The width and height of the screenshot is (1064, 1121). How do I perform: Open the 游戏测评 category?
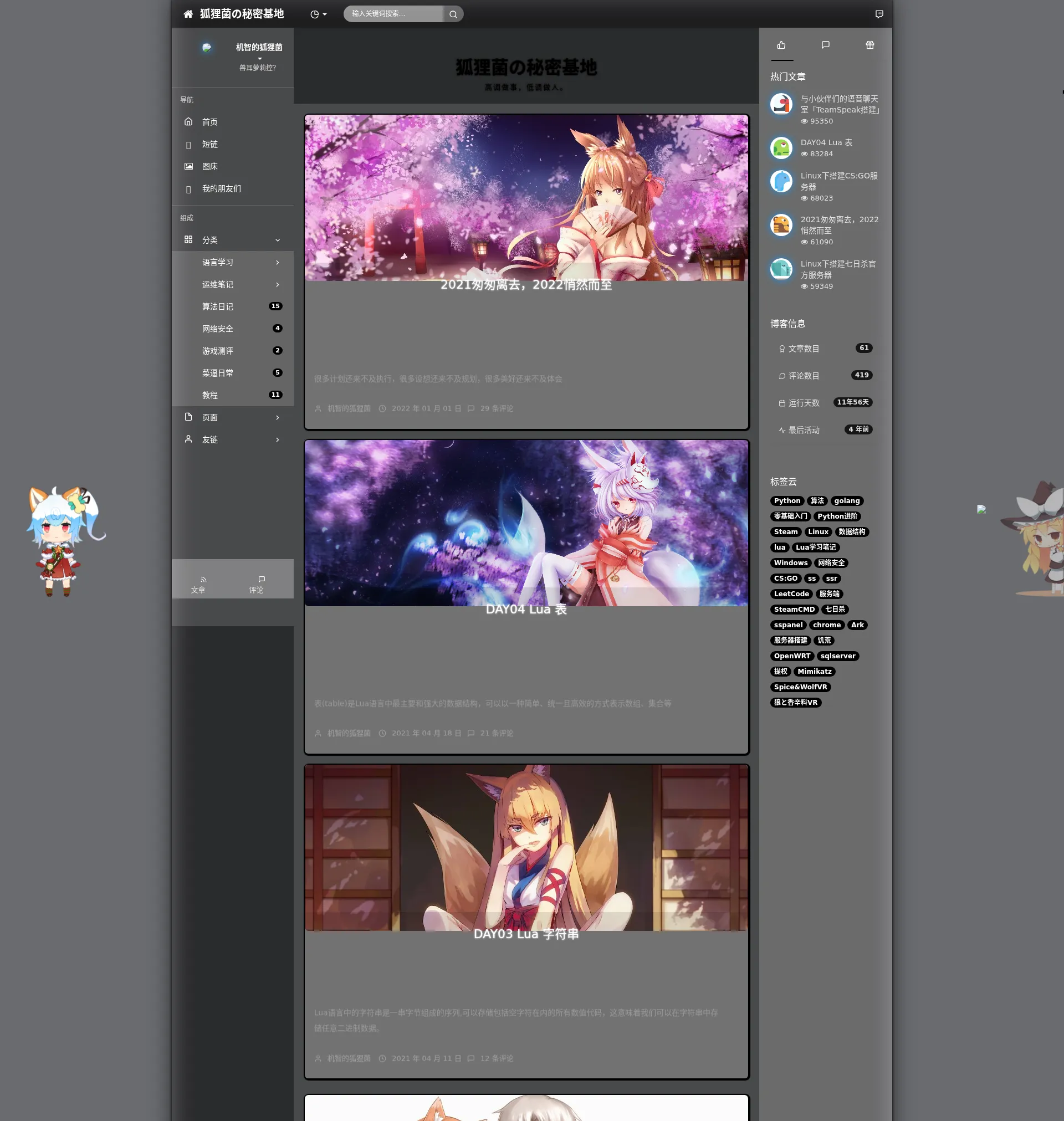point(233,350)
